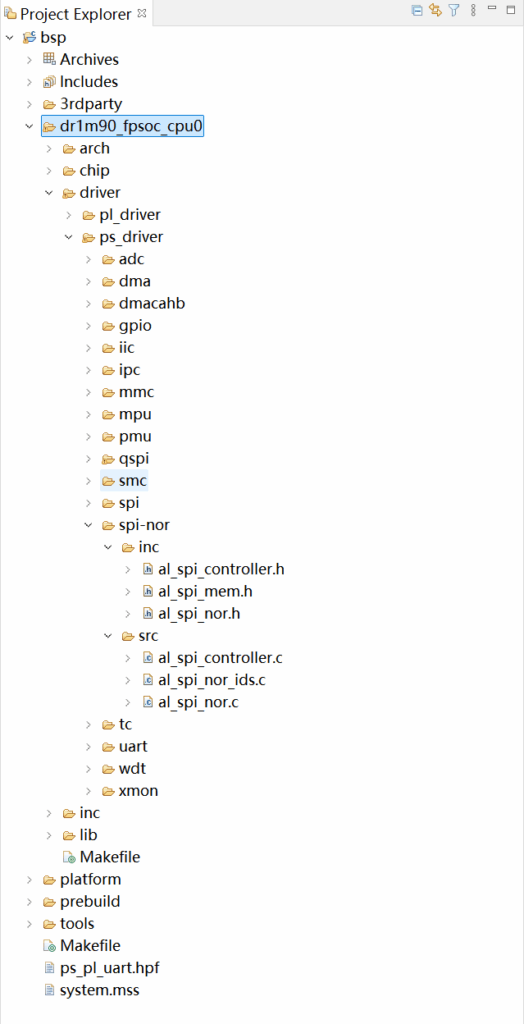The width and height of the screenshot is (524, 1024).
Task: Collapse the spi-nor folder
Action: coord(89,524)
